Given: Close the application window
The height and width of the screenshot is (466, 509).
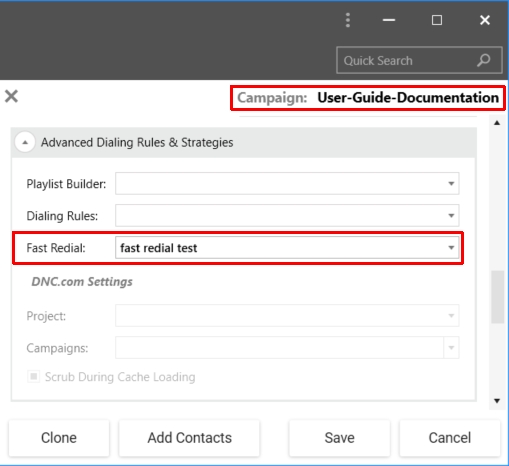Looking at the screenshot, I should tap(485, 20).
